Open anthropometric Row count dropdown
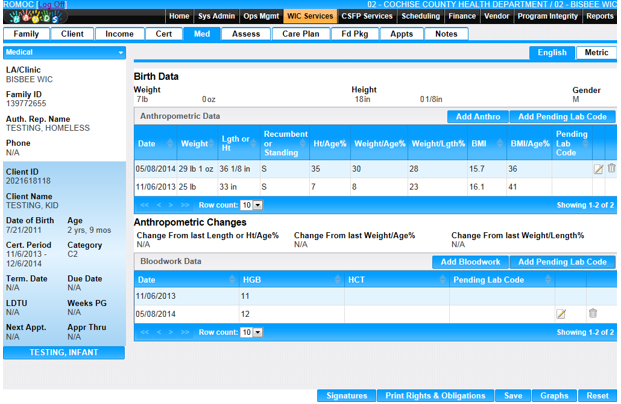Viewport: 621px width, 404px height. pos(251,205)
